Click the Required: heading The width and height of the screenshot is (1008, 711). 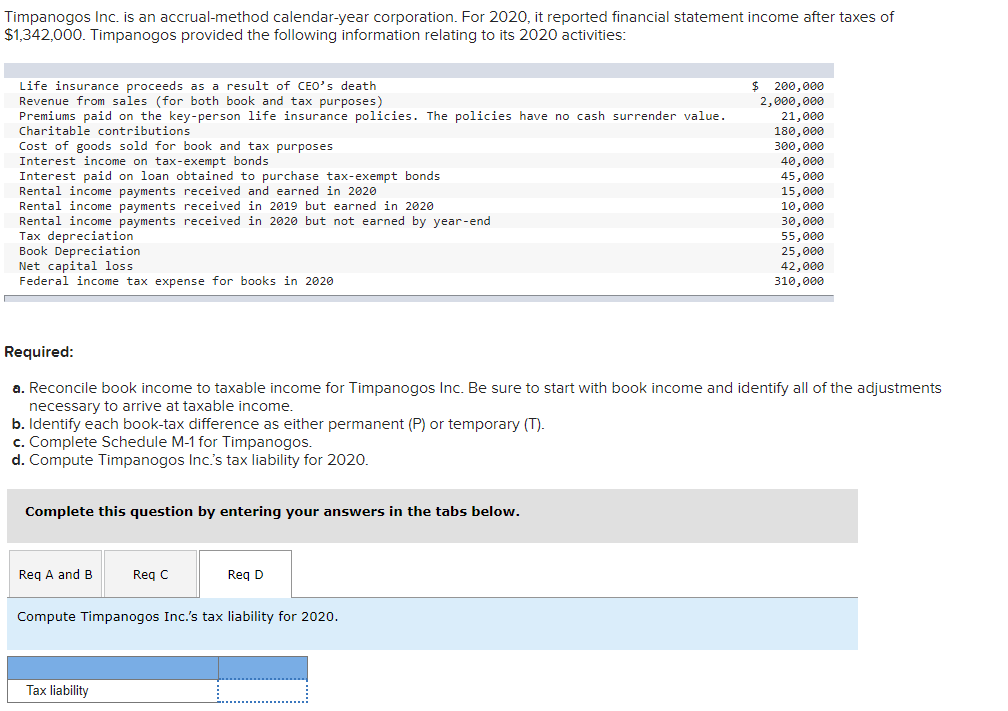[x=39, y=352]
